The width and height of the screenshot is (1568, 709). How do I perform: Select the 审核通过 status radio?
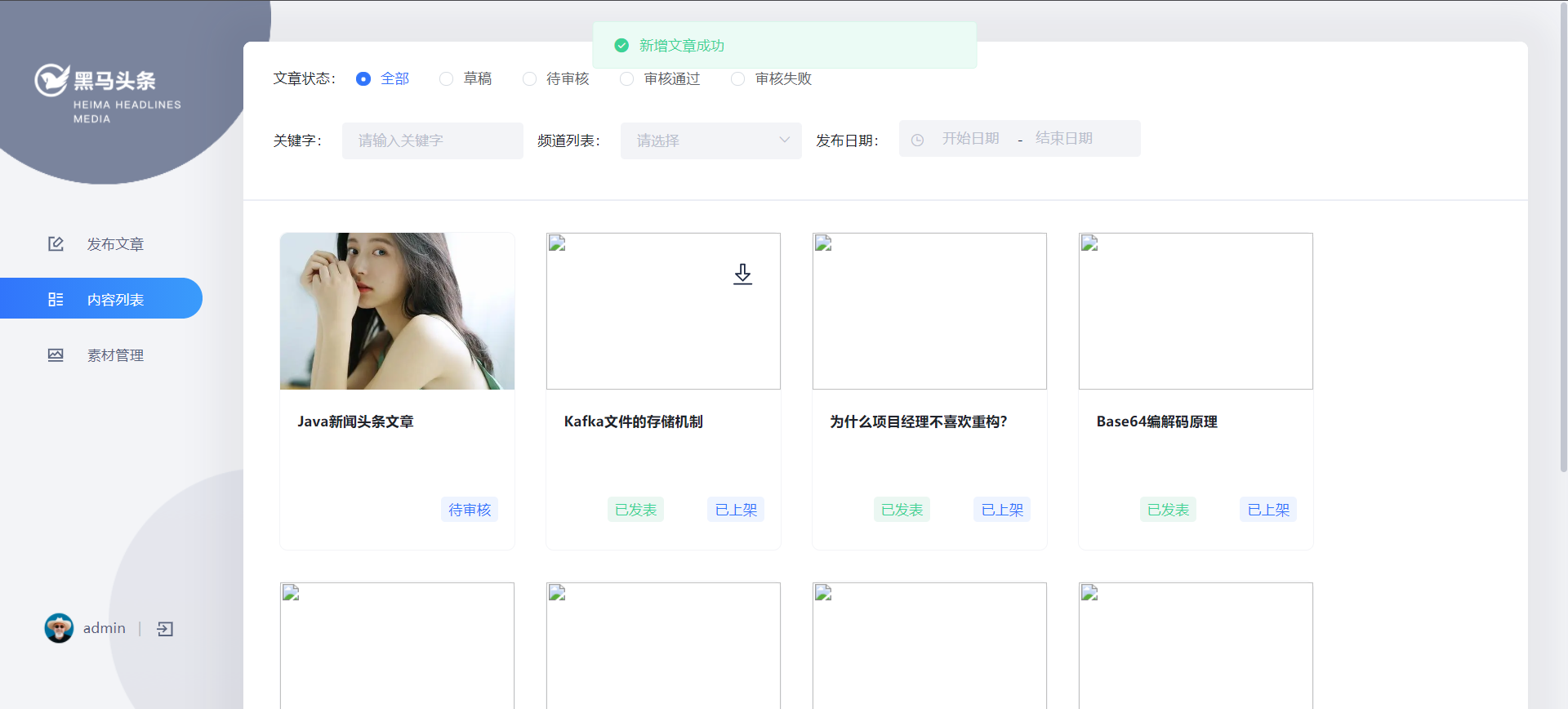[626, 78]
